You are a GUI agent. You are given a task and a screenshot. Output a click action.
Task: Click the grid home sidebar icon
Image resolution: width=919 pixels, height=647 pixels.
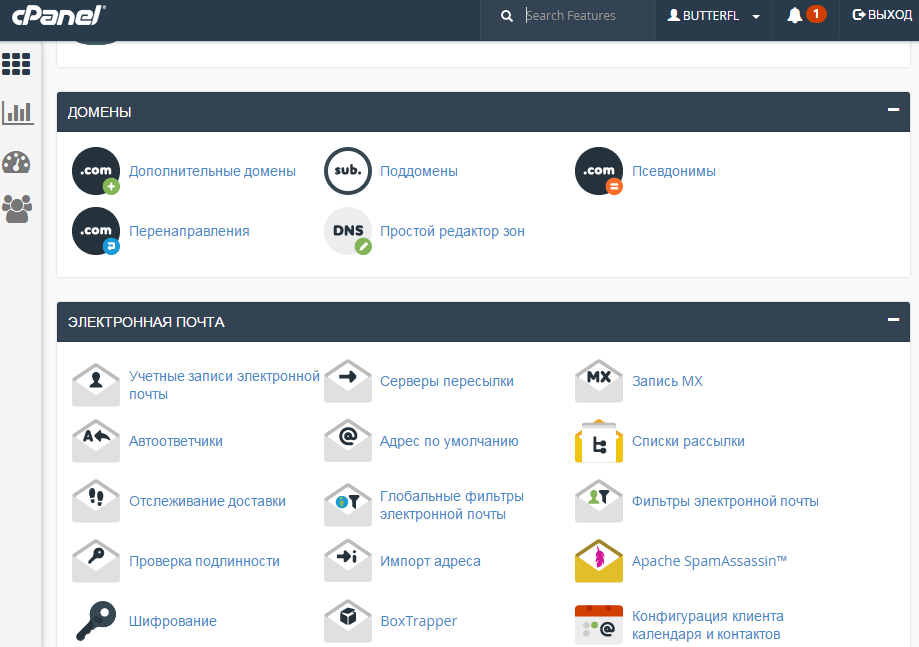[17, 64]
